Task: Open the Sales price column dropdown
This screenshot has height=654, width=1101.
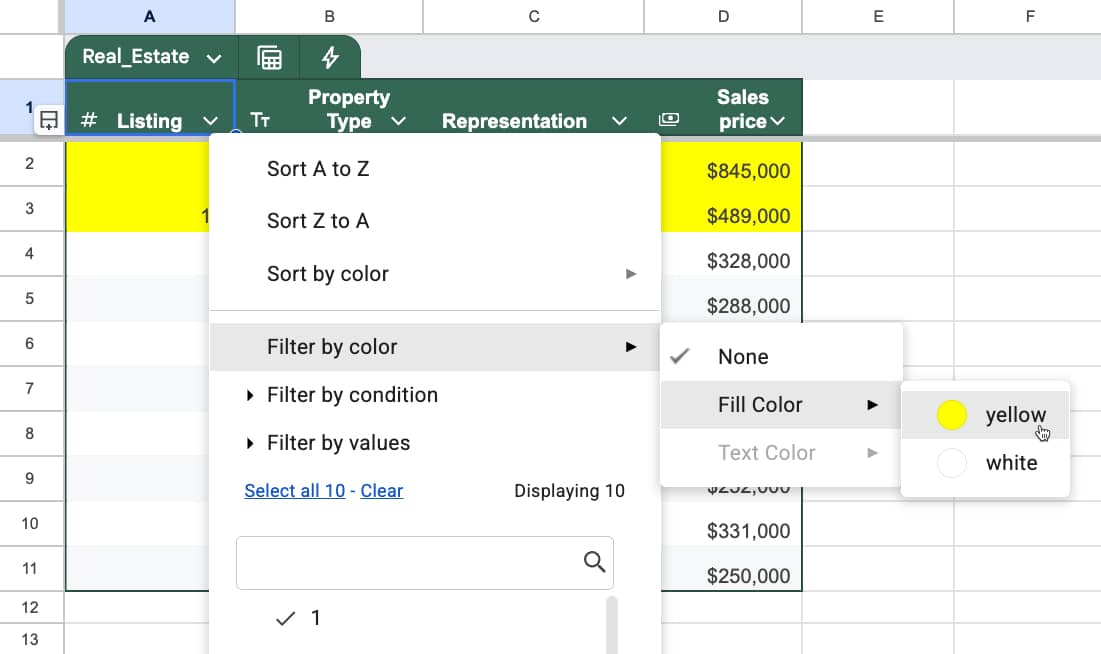Action: [777, 121]
